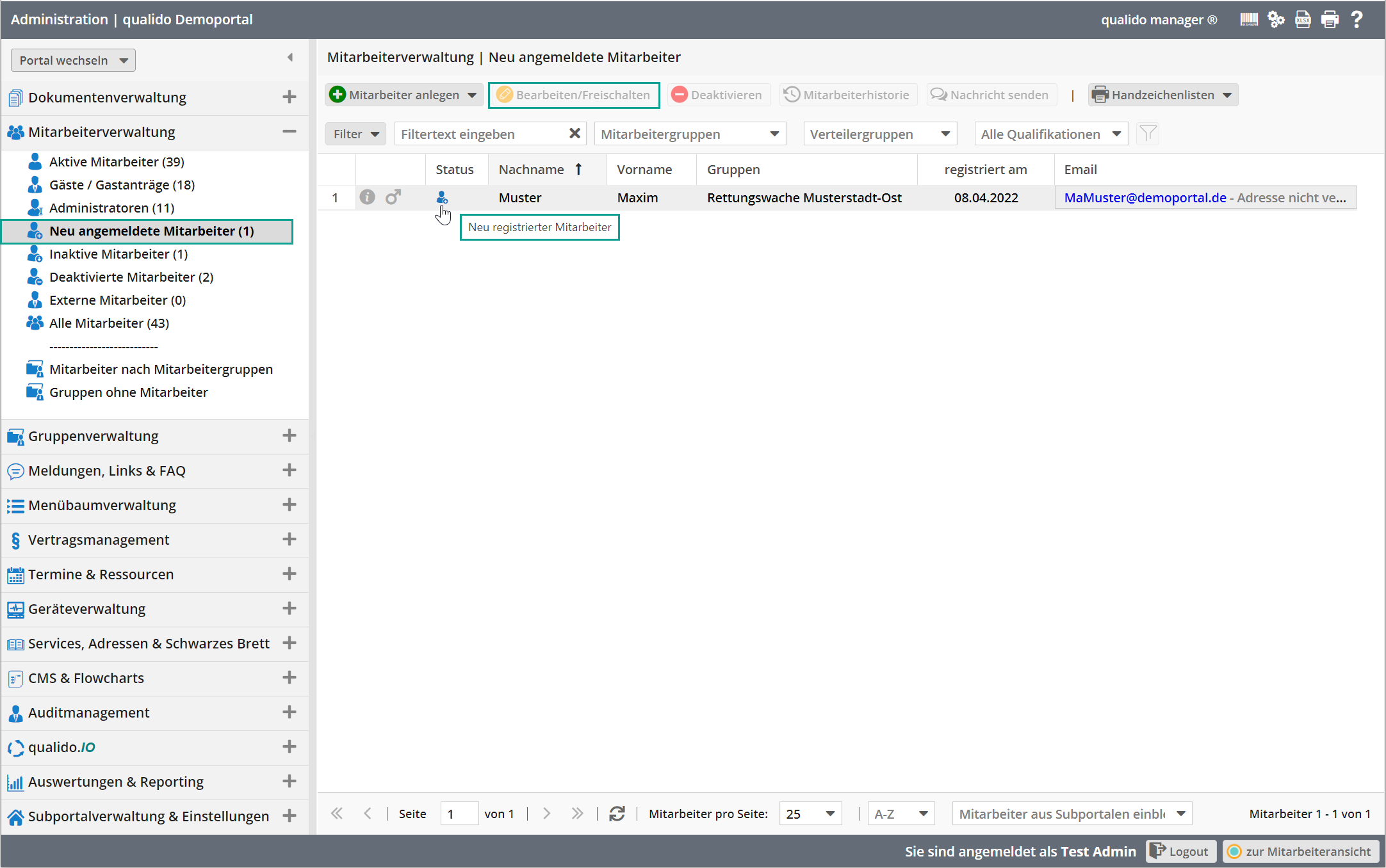Expand Auditmanagement plus icon
The width and height of the screenshot is (1386, 868).
click(289, 712)
